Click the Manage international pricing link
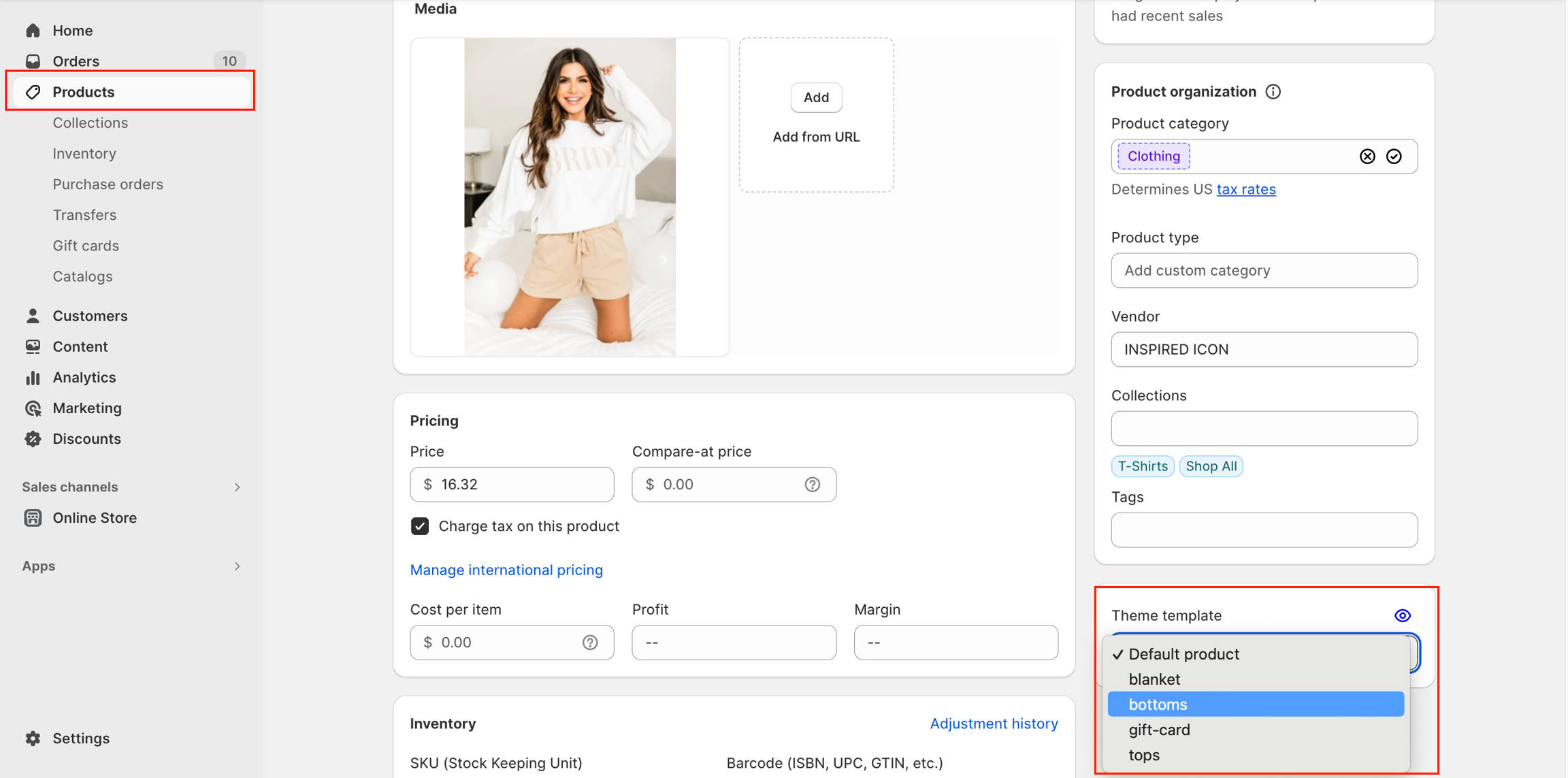Viewport: 1568px width, 778px height. [506, 570]
